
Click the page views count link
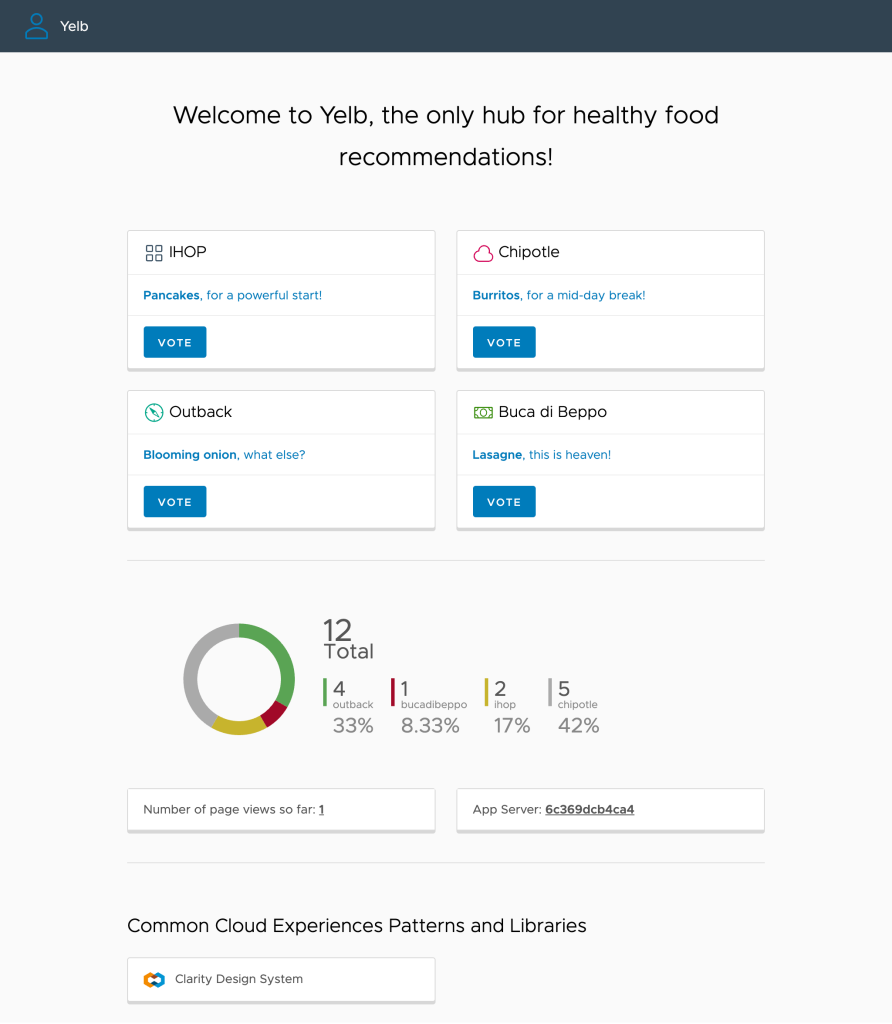(321, 809)
